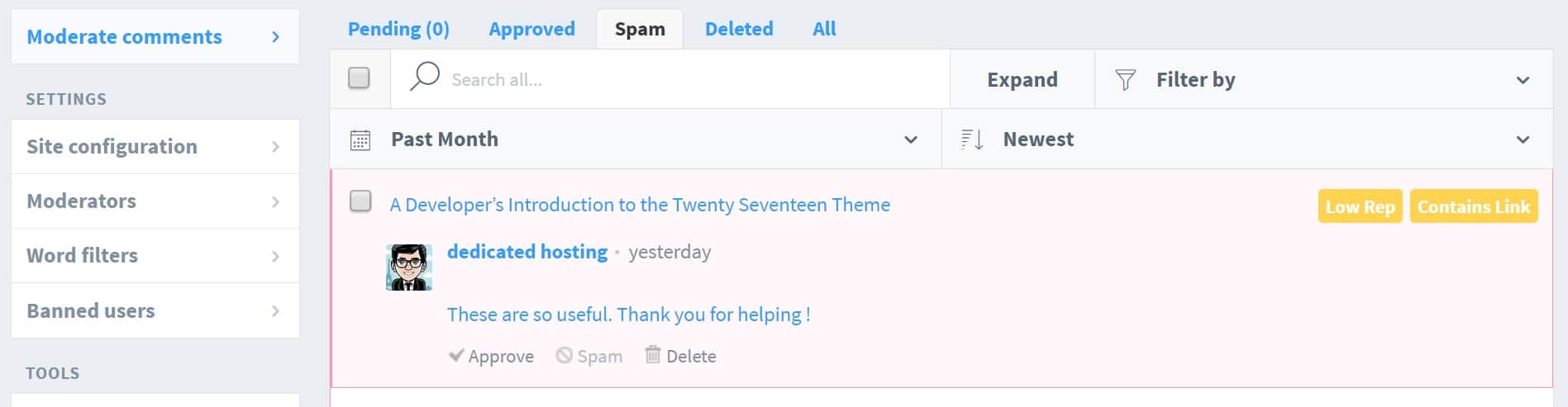Viewport: 1568px width, 407px height.
Task: Click the sort order icon beside Newest
Action: click(972, 140)
